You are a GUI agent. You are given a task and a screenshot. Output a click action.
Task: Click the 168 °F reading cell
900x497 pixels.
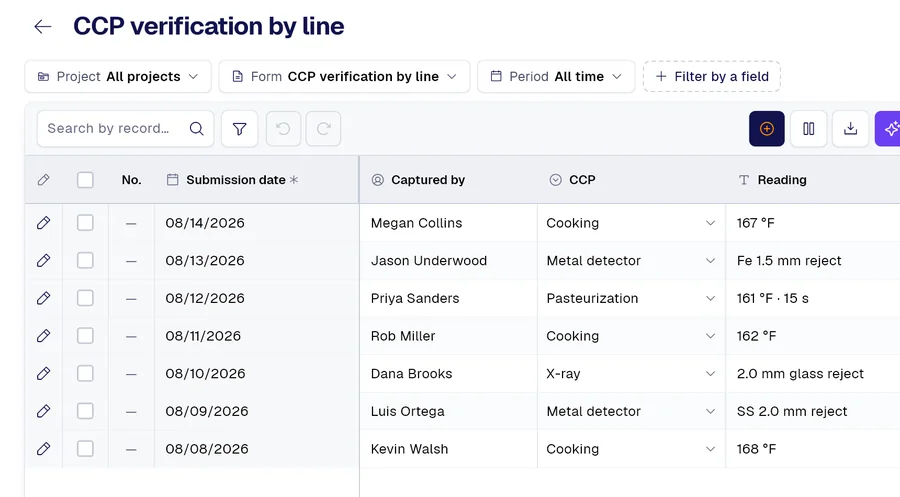click(813, 449)
